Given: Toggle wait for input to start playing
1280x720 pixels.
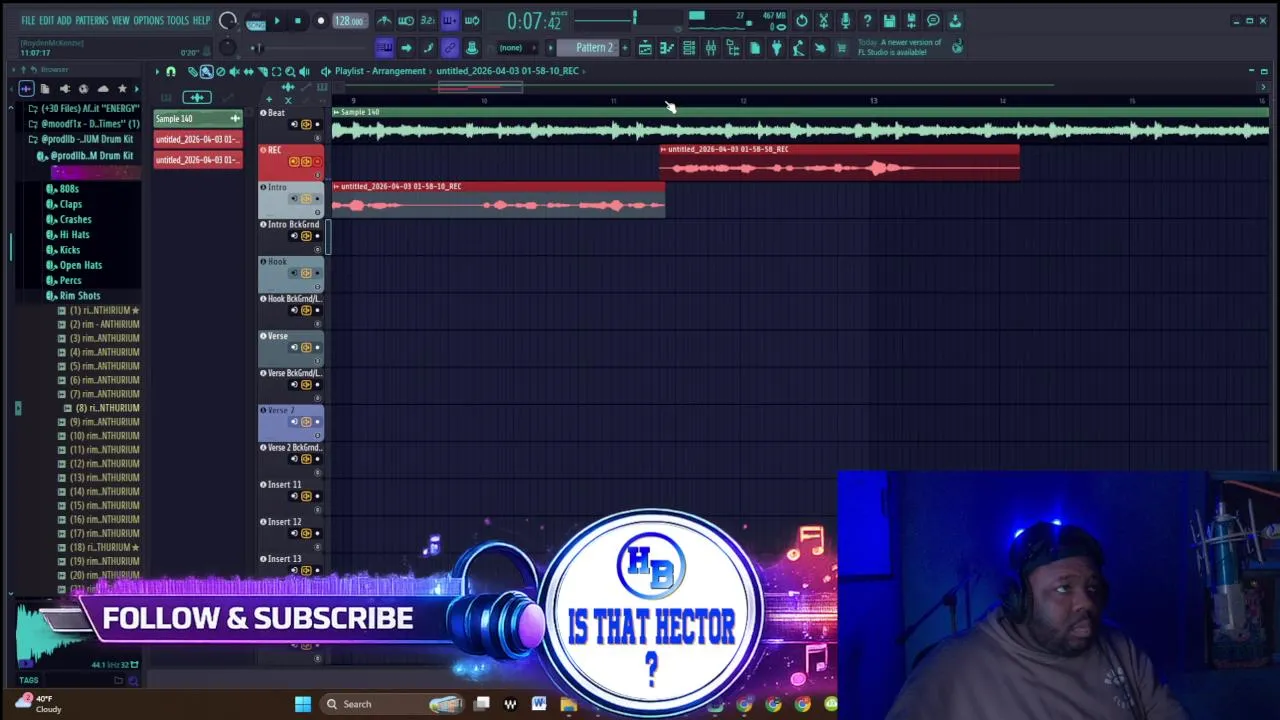Looking at the screenshot, I should coord(405,20).
